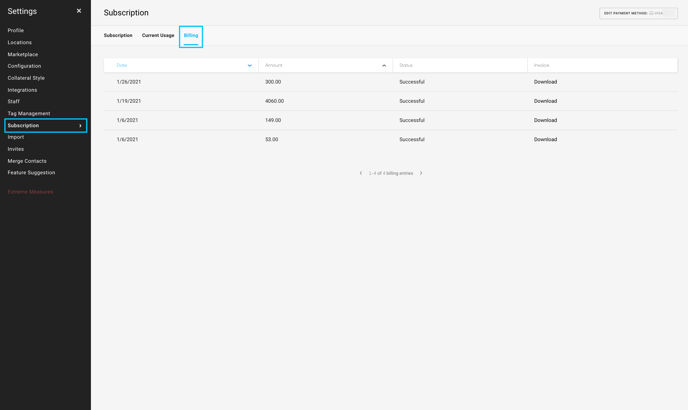Select the Billing tab
688x410 pixels.
[191, 36]
